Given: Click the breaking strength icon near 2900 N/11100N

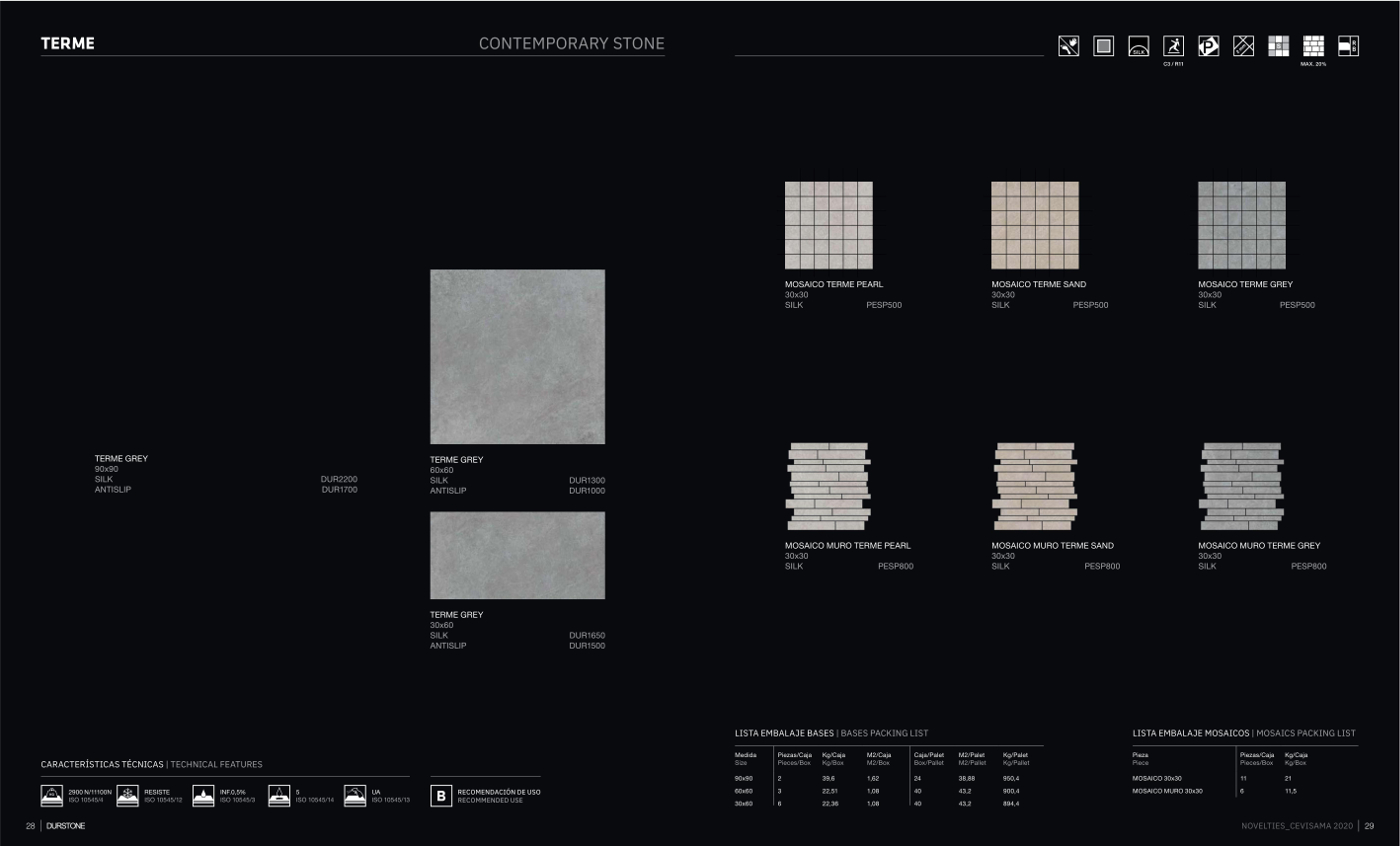Looking at the screenshot, I should (x=52, y=796).
